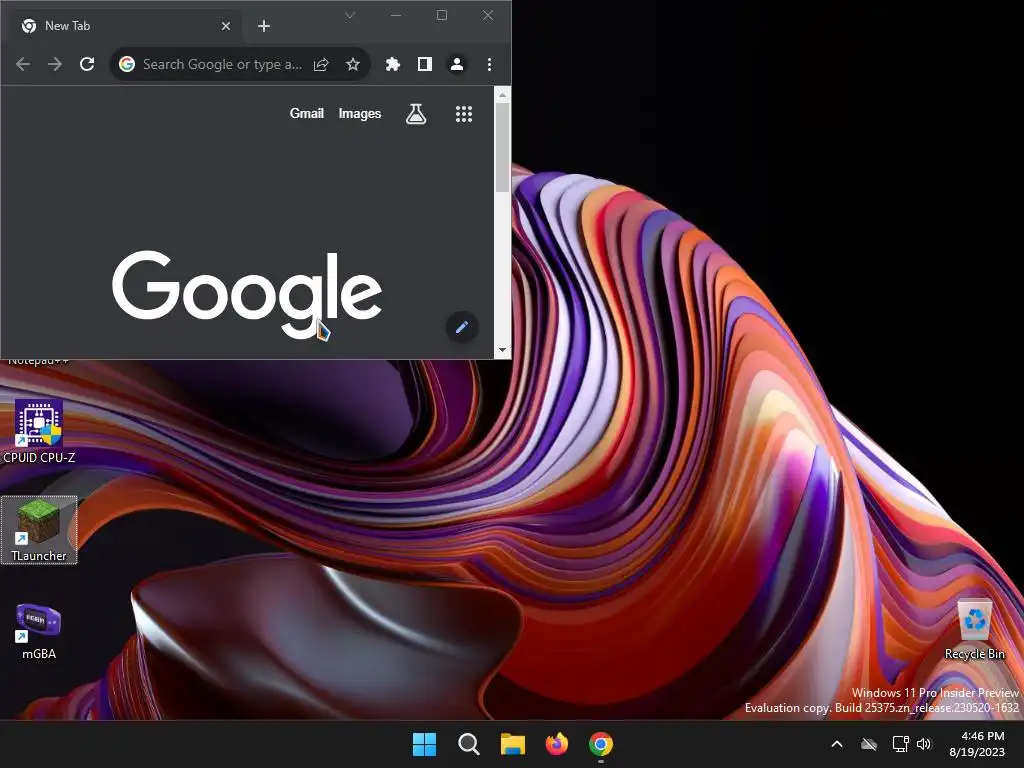Image resolution: width=1024 pixels, height=768 pixels.
Task: Go forward in Chrome
Action: point(55,64)
